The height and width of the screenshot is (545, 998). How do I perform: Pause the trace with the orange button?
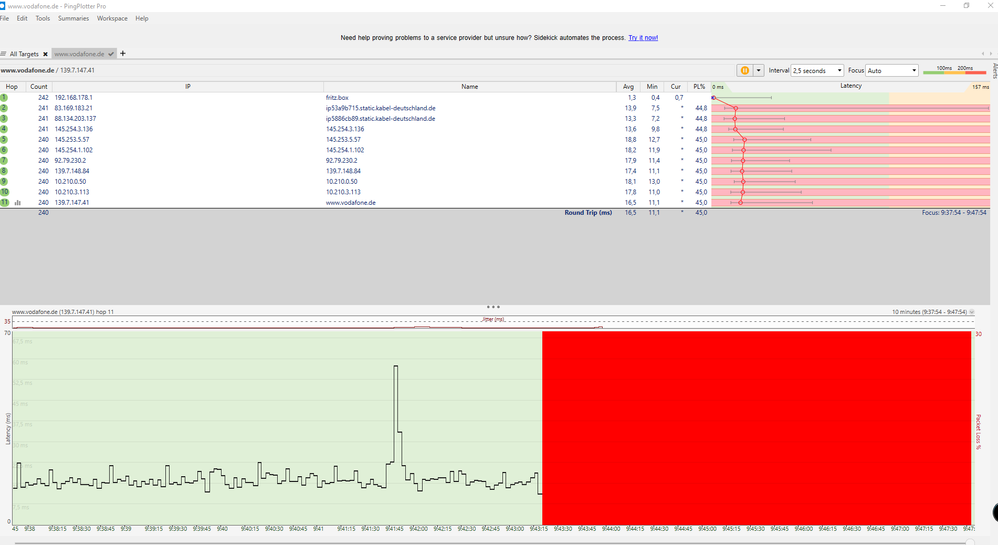[745, 71]
